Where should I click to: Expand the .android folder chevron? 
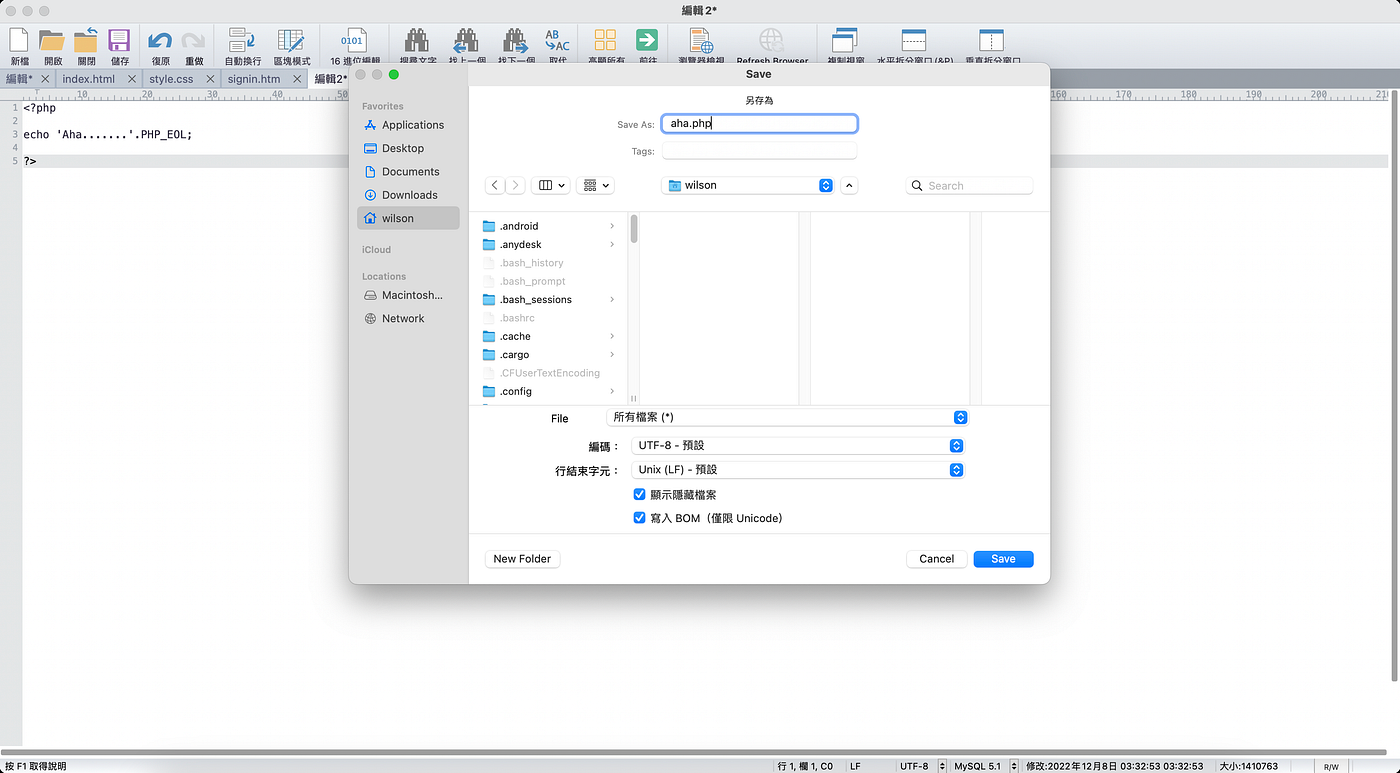tap(612, 226)
